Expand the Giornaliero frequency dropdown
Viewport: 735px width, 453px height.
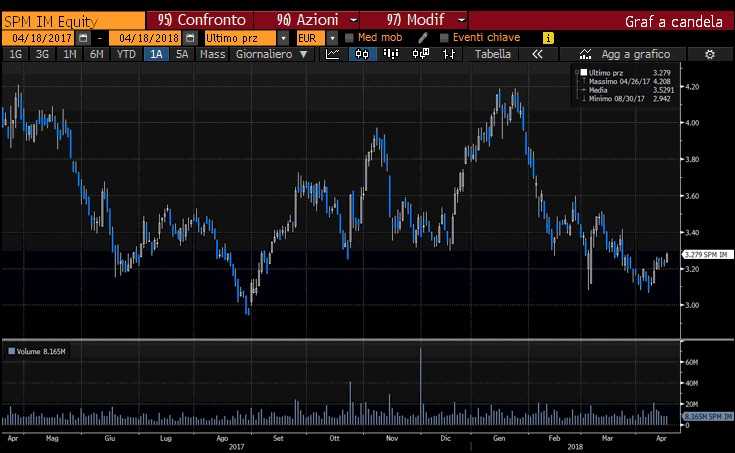[x=314, y=54]
